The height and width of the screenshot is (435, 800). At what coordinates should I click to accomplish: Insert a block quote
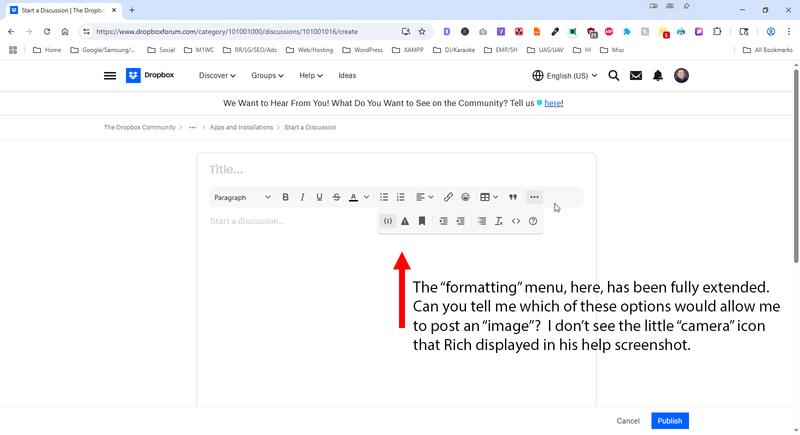point(513,197)
